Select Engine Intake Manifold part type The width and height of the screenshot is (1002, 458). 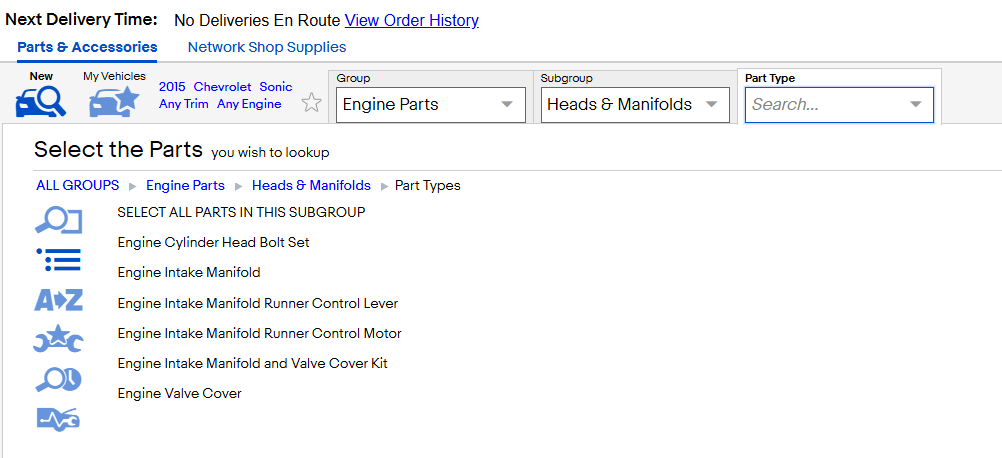click(x=189, y=273)
